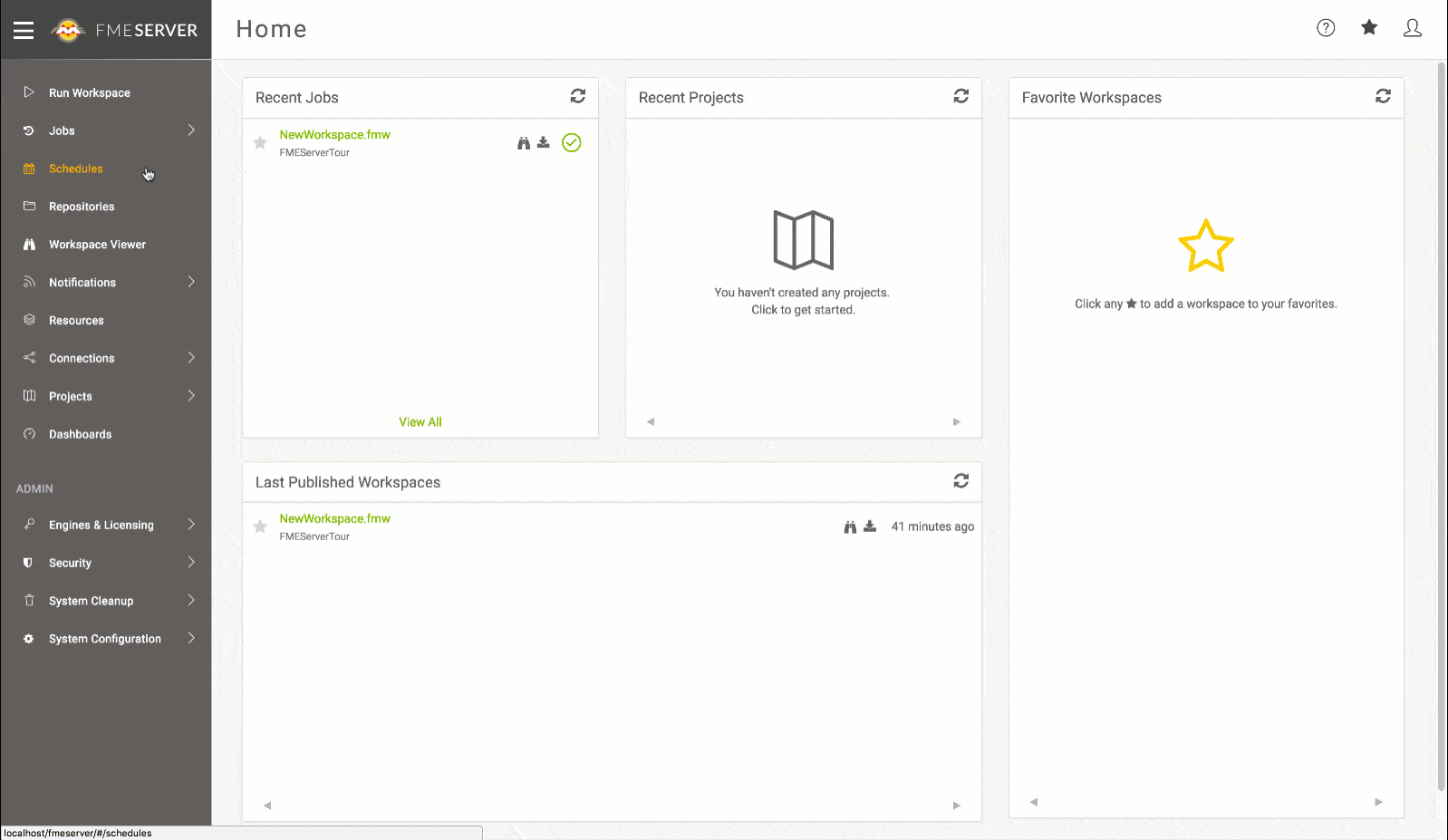This screenshot has width=1448, height=840.
Task: Open favorites star icon in header
Action: (1369, 27)
